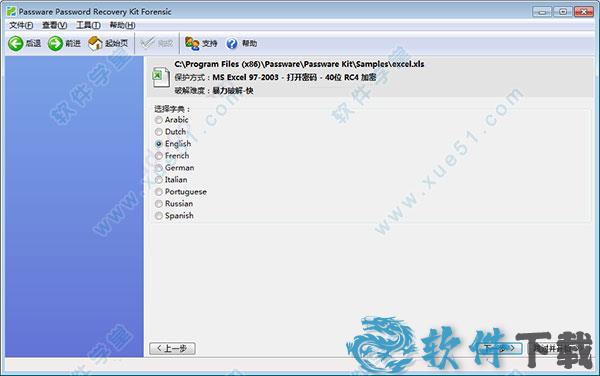Open the 帮助(H) menu
Image resolution: width=600 pixels, height=376 pixels.
(x=122, y=25)
